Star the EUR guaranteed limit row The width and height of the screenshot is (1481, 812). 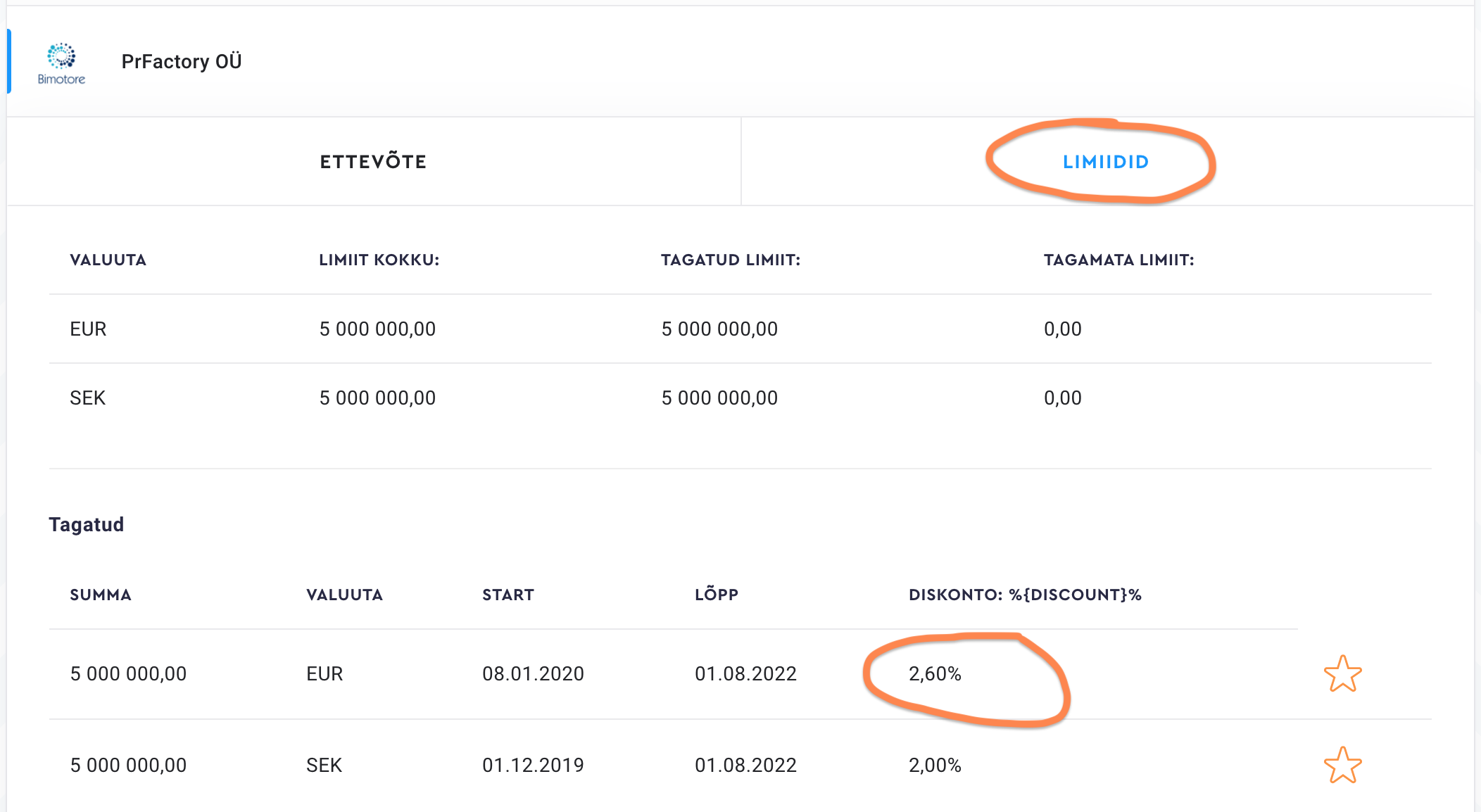tap(1342, 674)
